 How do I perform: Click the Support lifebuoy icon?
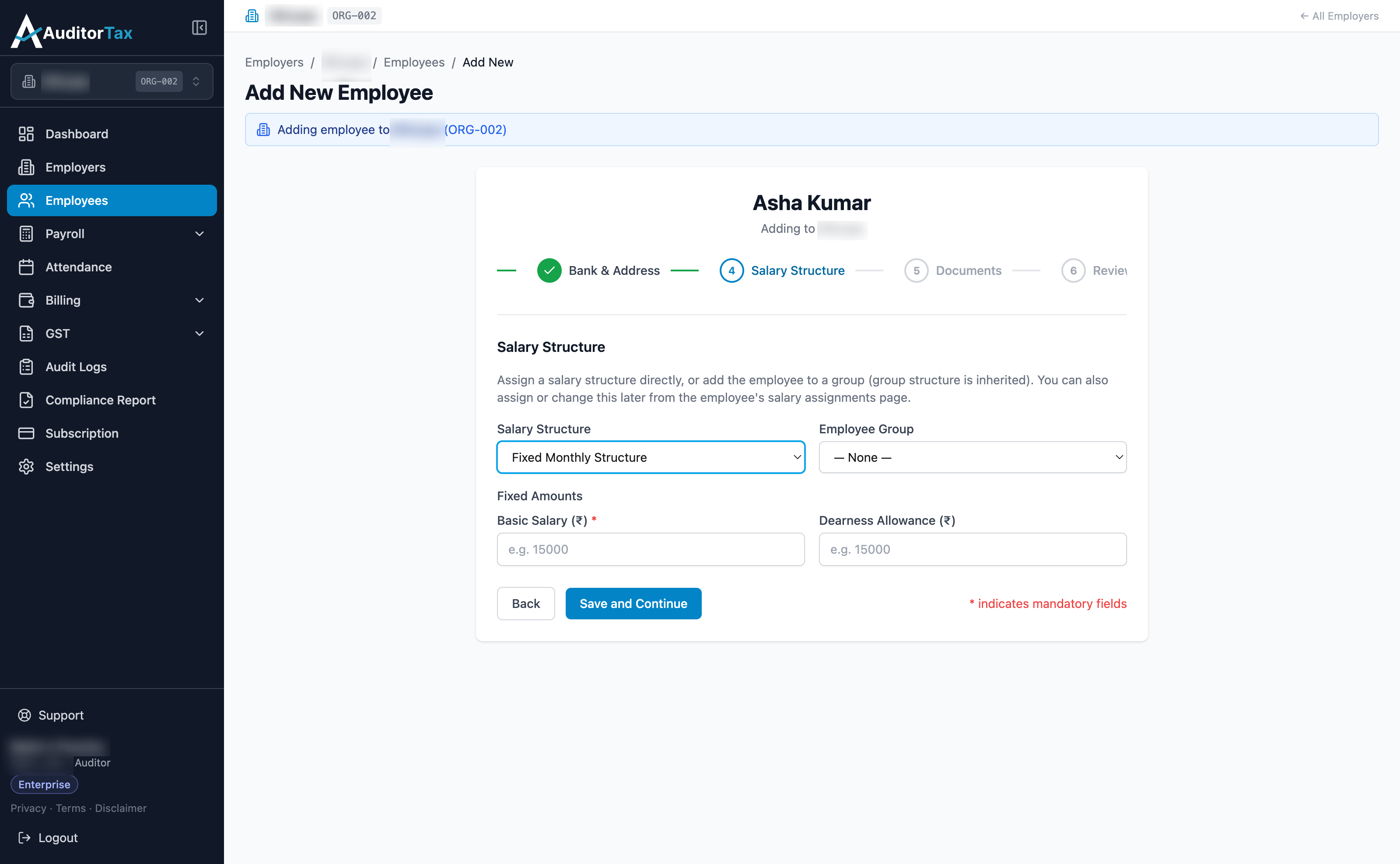(24, 715)
